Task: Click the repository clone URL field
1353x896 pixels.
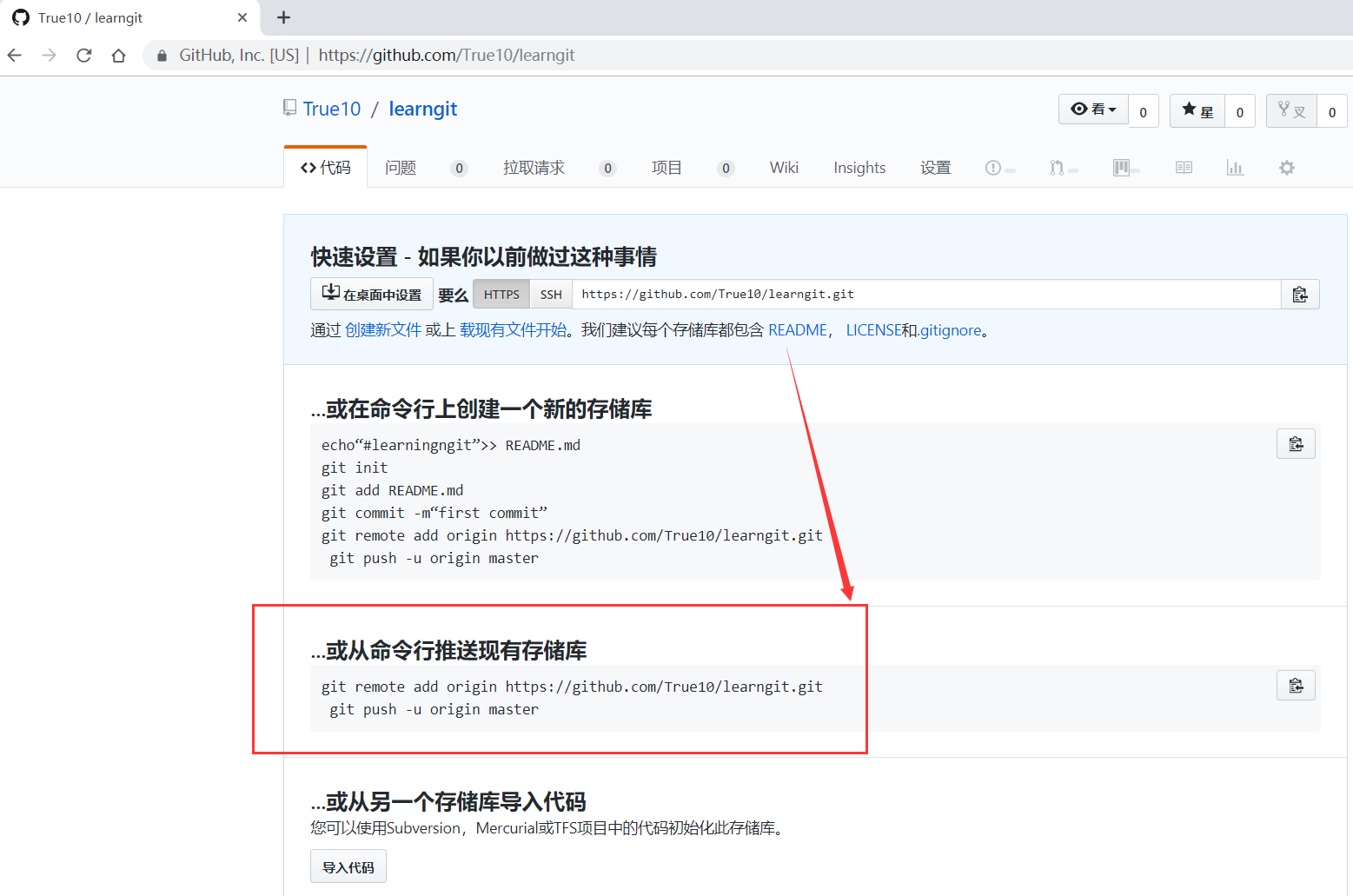Action: coord(926,295)
